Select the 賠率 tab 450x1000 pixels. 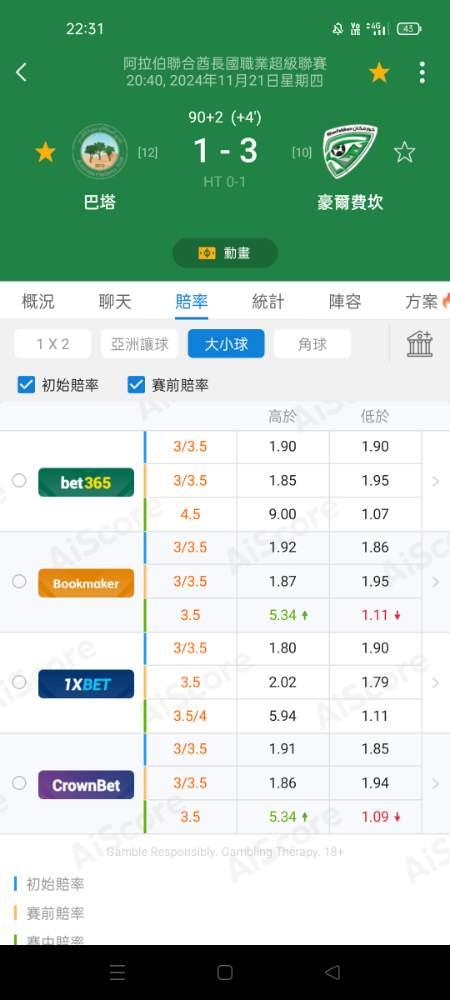click(191, 302)
